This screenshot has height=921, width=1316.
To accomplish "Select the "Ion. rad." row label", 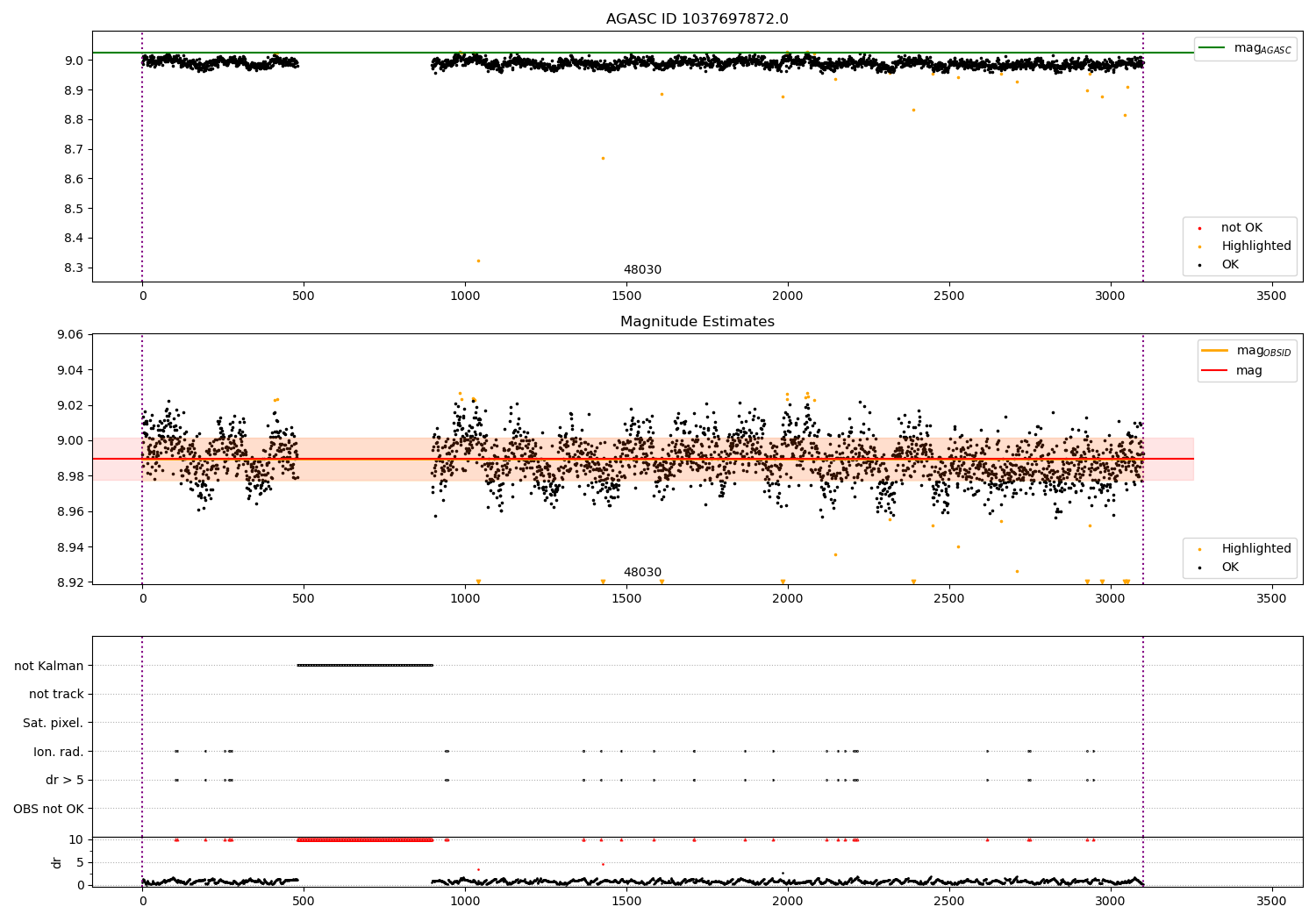I will click(58, 752).
